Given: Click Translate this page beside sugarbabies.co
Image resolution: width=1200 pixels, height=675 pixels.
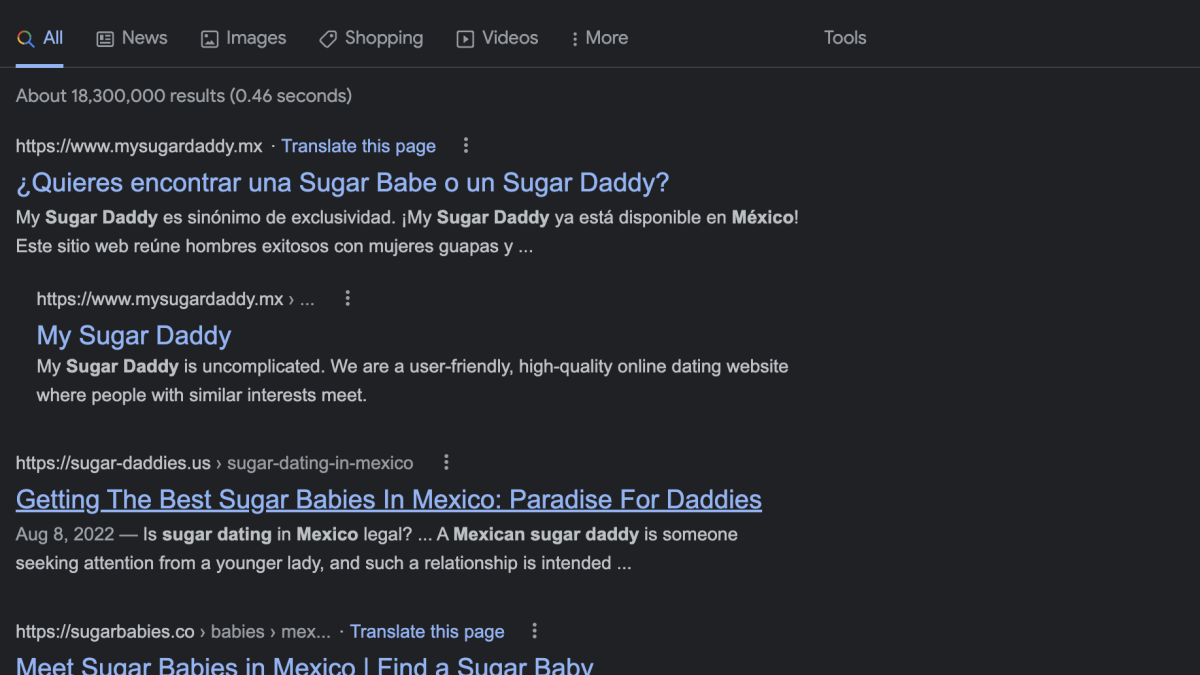Looking at the screenshot, I should pyautogui.click(x=427, y=631).
